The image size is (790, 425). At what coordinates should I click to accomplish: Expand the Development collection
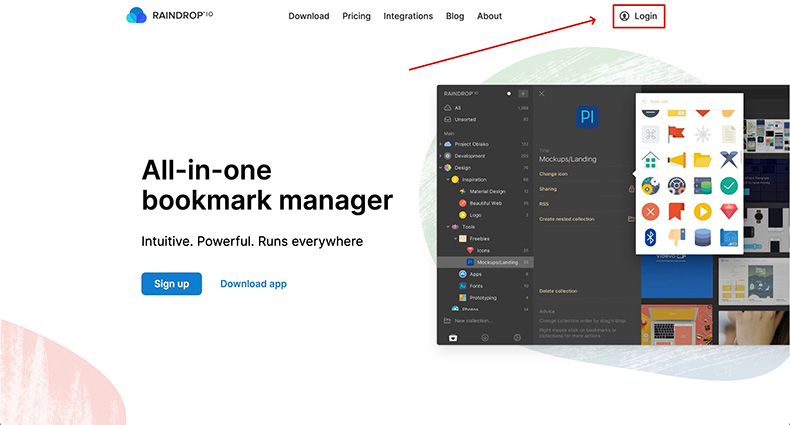[x=440, y=156]
